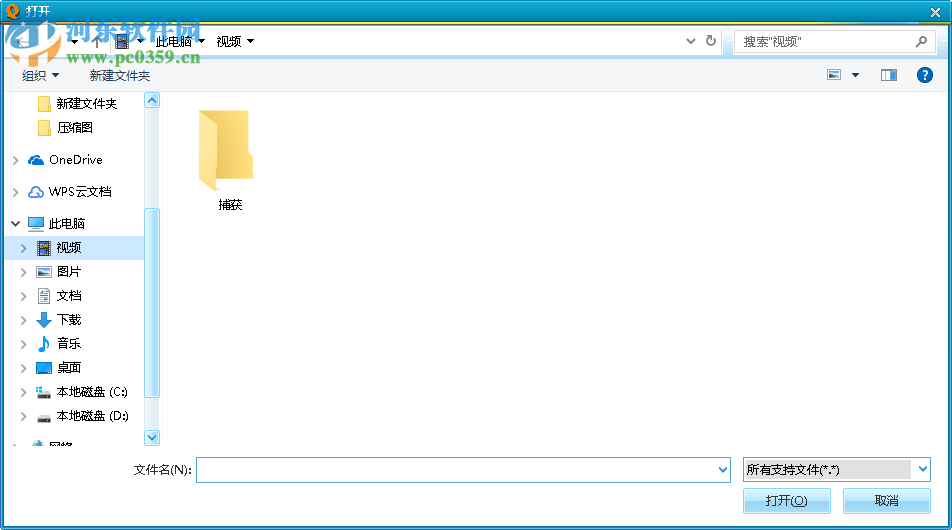This screenshot has width=952, height=530.
Task: Select 音乐 in navigation tree
Action: pyautogui.click(x=69, y=344)
